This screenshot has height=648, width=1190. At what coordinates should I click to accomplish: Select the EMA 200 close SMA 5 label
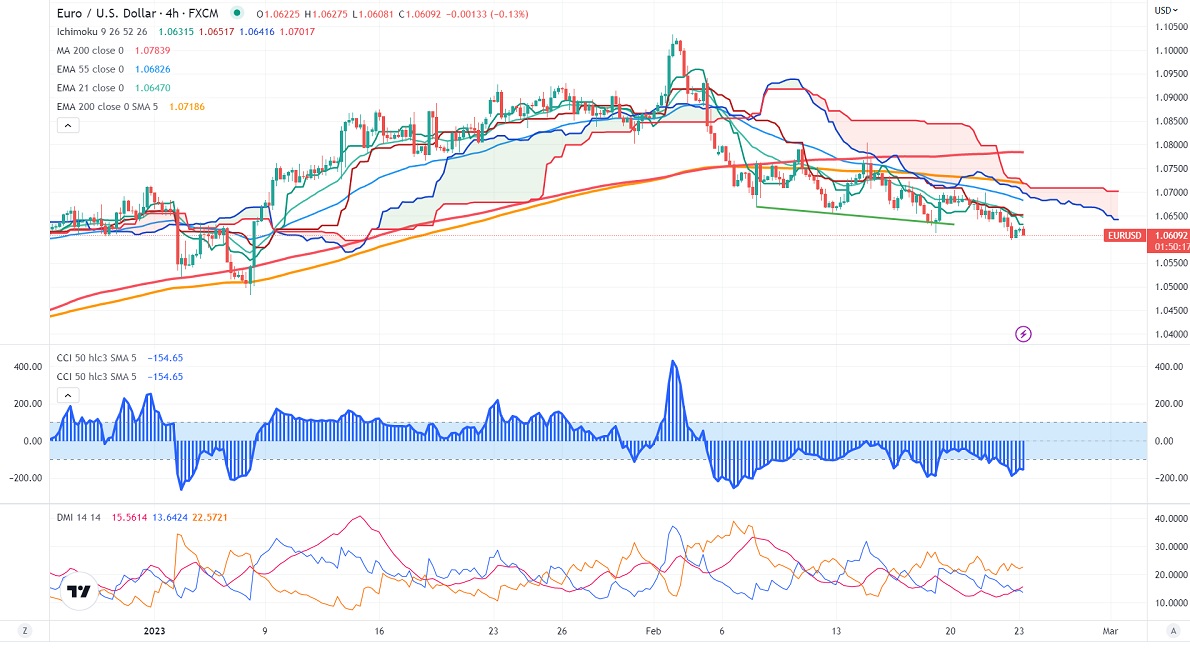(107, 105)
